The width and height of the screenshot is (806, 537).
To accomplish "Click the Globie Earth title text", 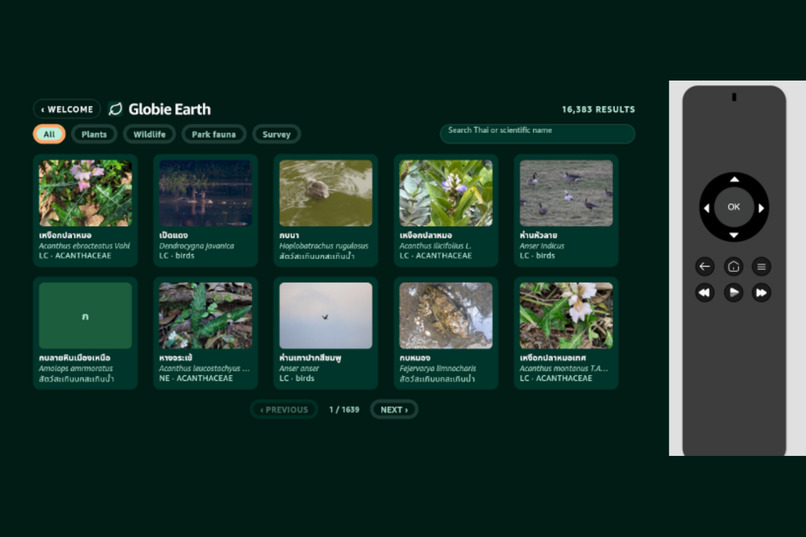I will [170, 109].
